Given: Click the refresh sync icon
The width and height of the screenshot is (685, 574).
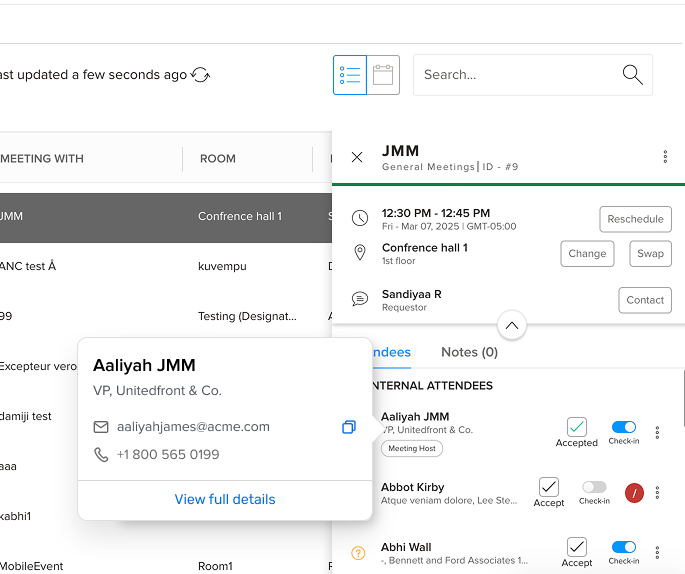Looking at the screenshot, I should (201, 75).
